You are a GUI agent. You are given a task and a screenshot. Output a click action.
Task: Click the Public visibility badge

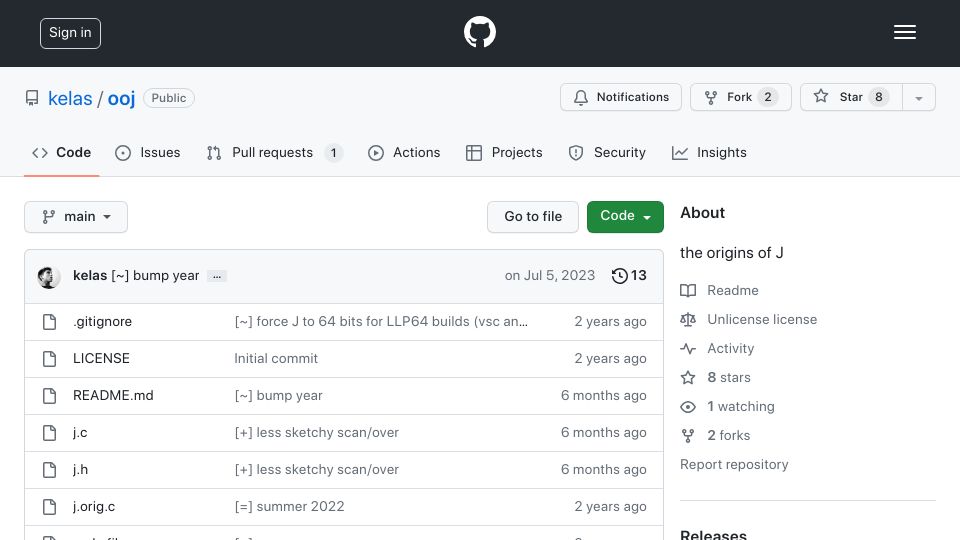[x=169, y=98]
